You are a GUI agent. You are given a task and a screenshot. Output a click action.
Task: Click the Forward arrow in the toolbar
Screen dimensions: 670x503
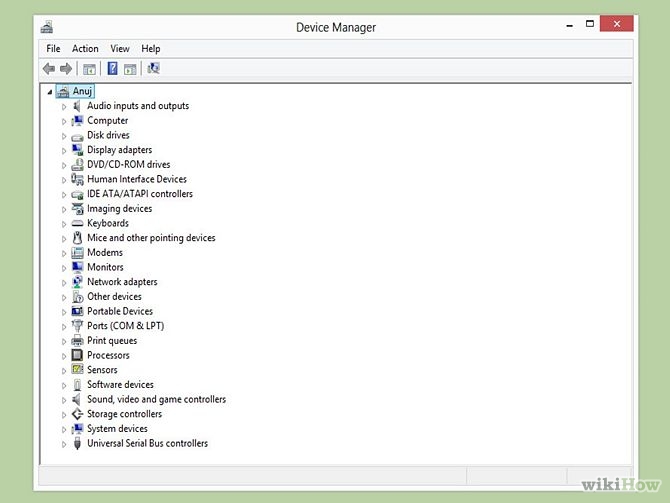point(66,69)
